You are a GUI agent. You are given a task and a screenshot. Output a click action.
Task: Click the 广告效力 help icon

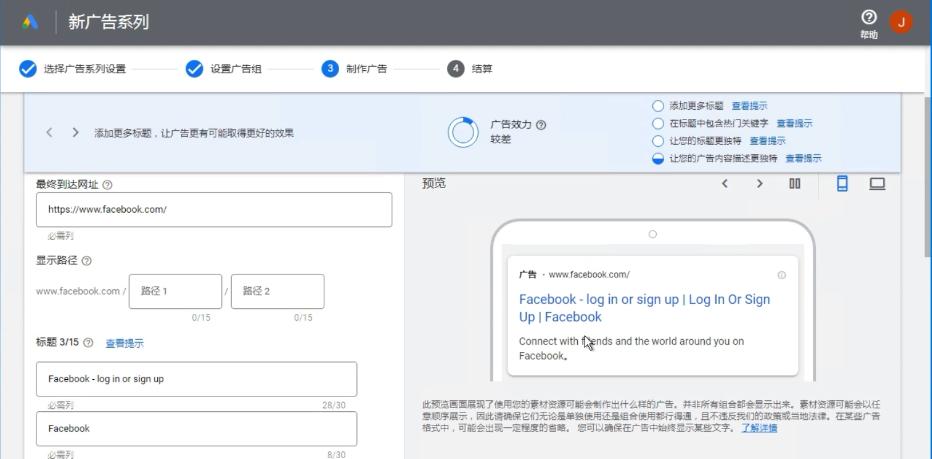pos(541,125)
